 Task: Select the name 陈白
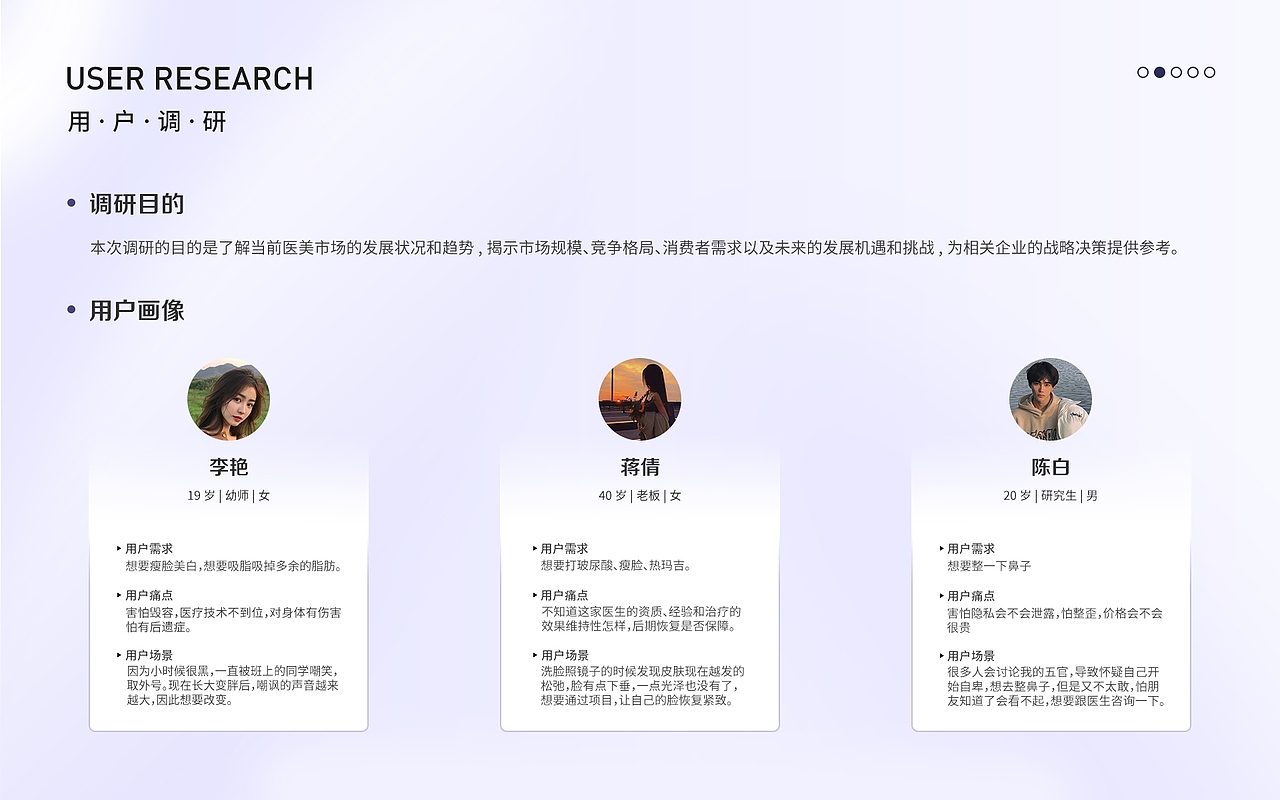tap(1051, 467)
